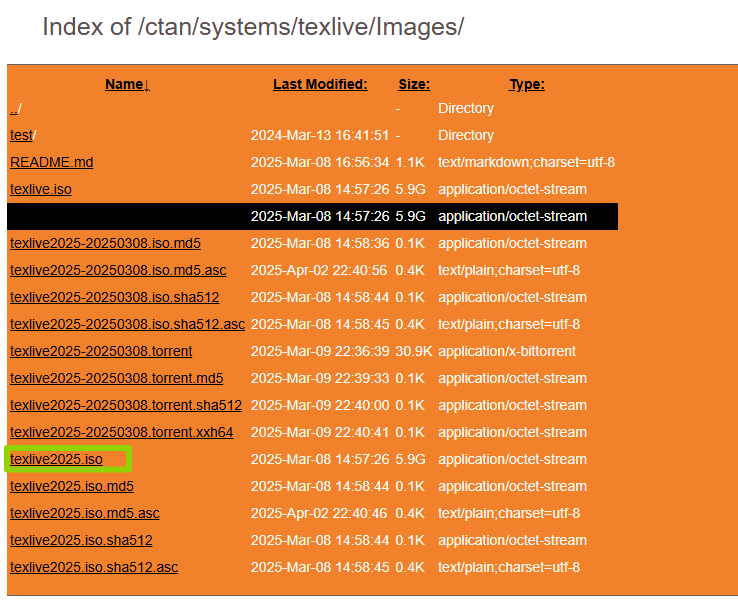This screenshot has height=609, width=738.
Task: Open texlive2025-20250308.iso.sha512 link
Action: (x=114, y=297)
